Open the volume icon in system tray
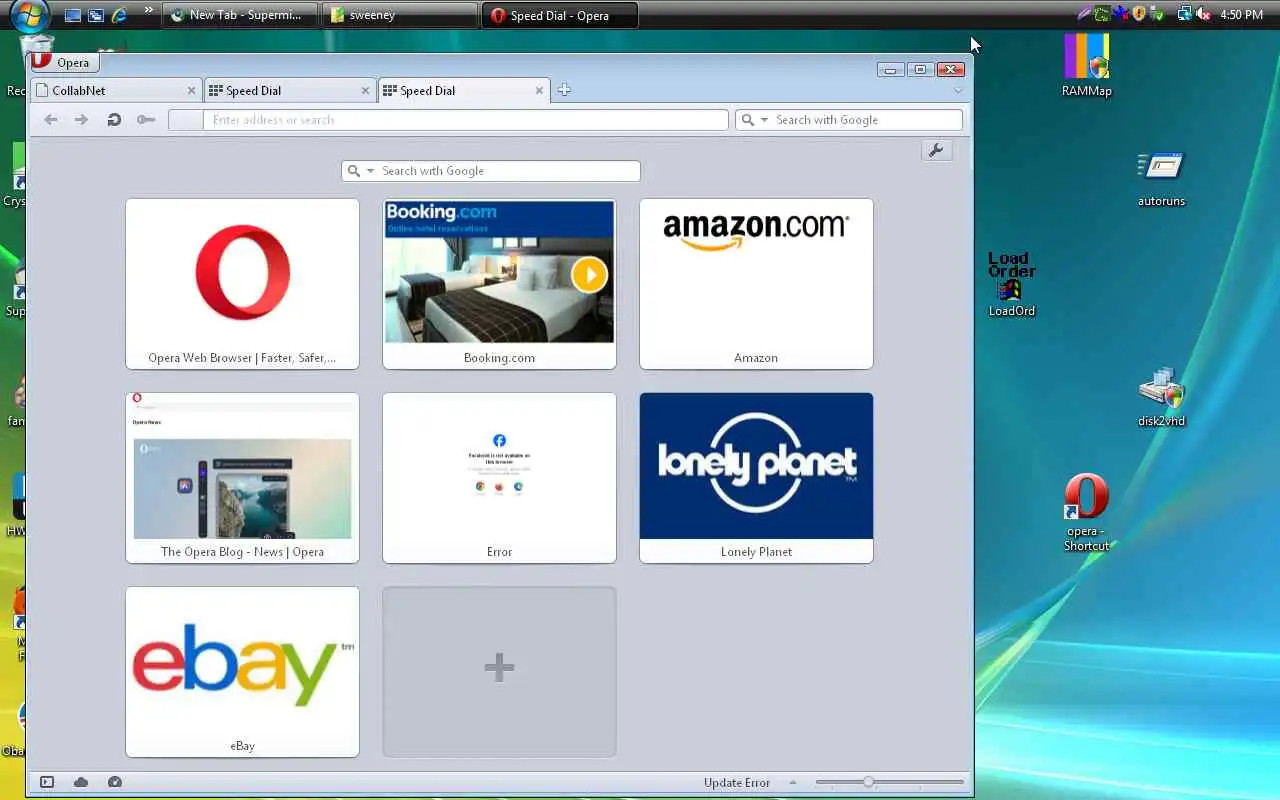The image size is (1280, 800). point(1203,14)
